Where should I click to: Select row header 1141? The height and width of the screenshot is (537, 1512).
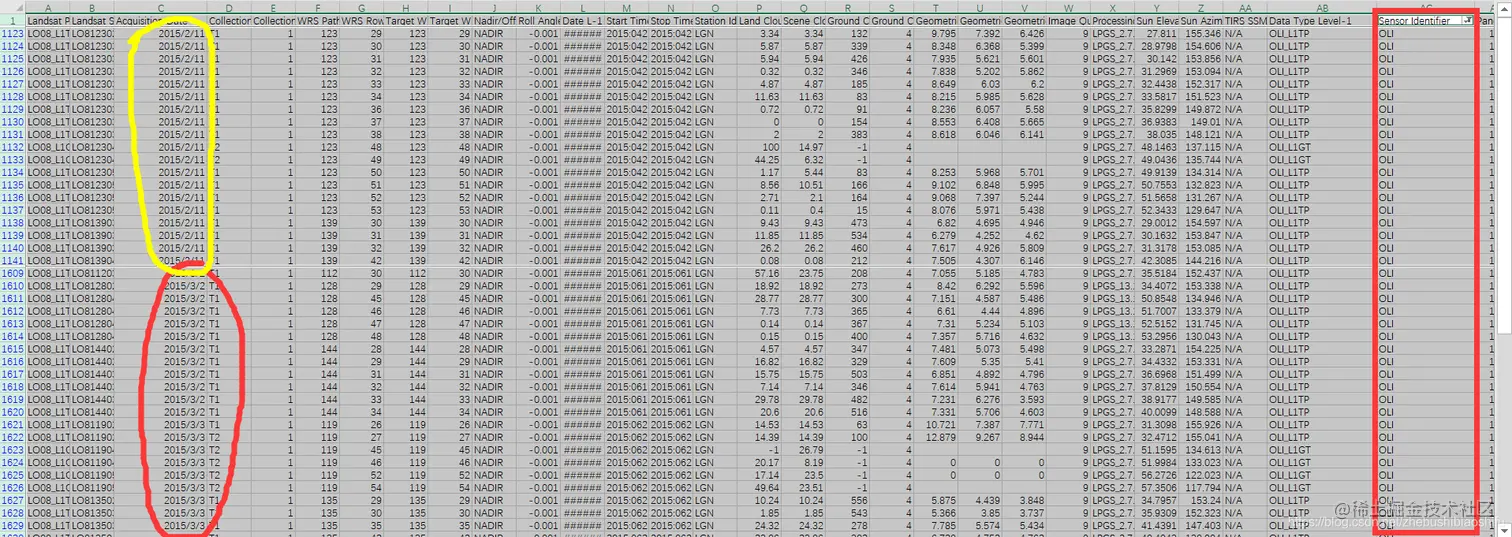(x=13, y=260)
